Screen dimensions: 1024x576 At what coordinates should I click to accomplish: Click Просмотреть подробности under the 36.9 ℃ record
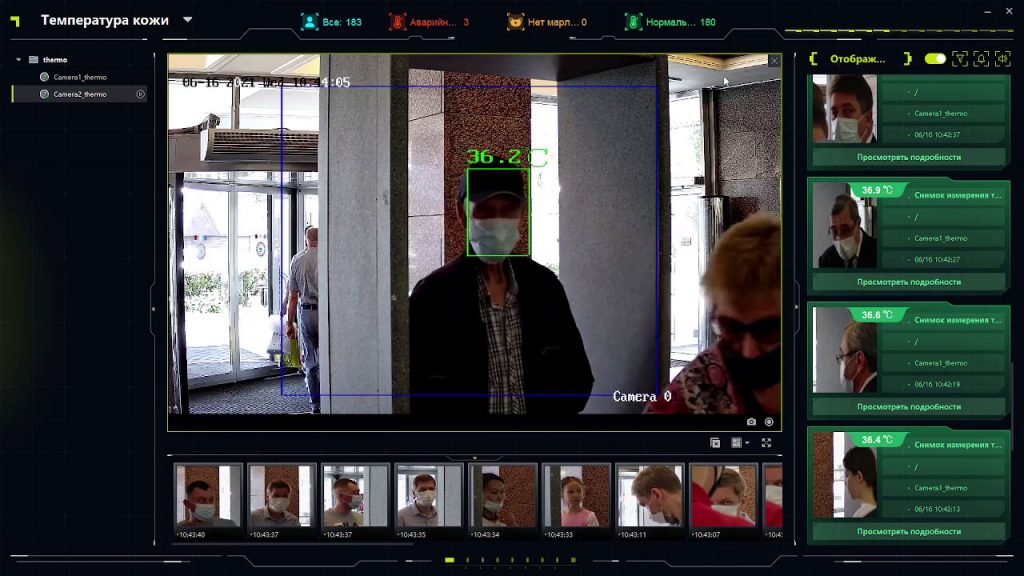(908, 282)
